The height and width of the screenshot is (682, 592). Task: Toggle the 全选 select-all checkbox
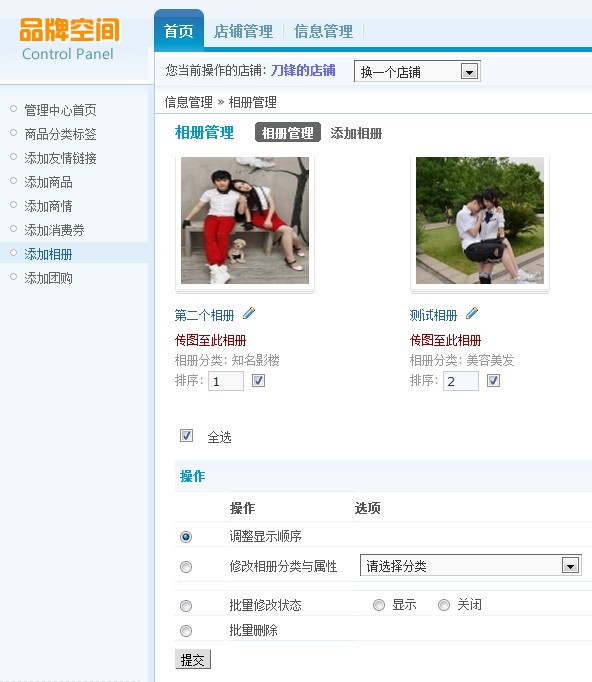click(x=186, y=435)
